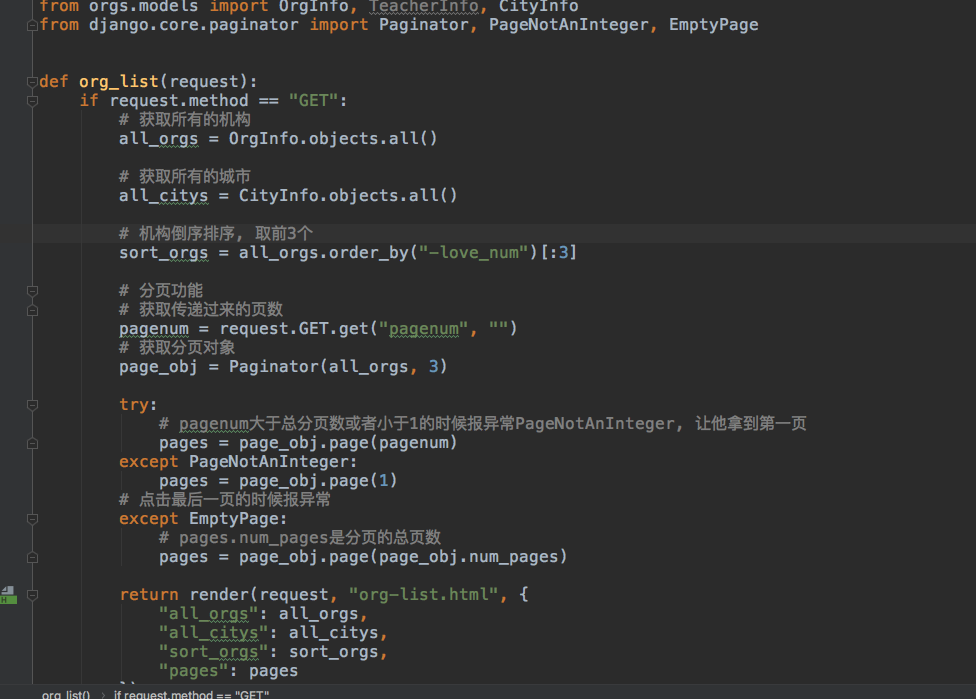Click the "pages" dictionary key
This screenshot has height=699, width=976.
[194, 671]
